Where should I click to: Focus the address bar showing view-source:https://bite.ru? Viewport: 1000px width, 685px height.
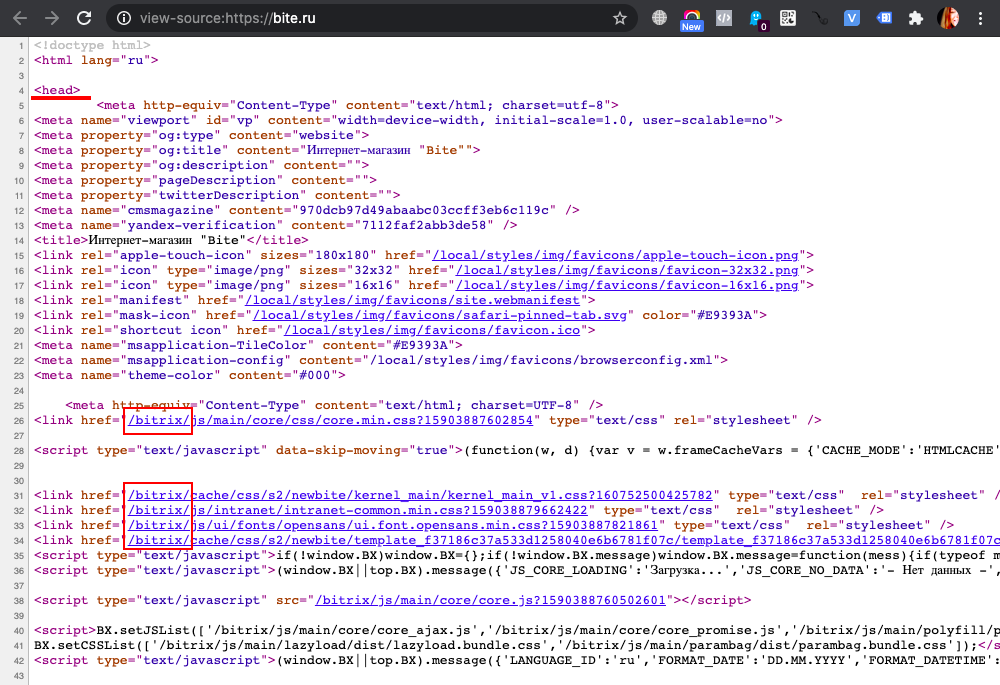370,18
